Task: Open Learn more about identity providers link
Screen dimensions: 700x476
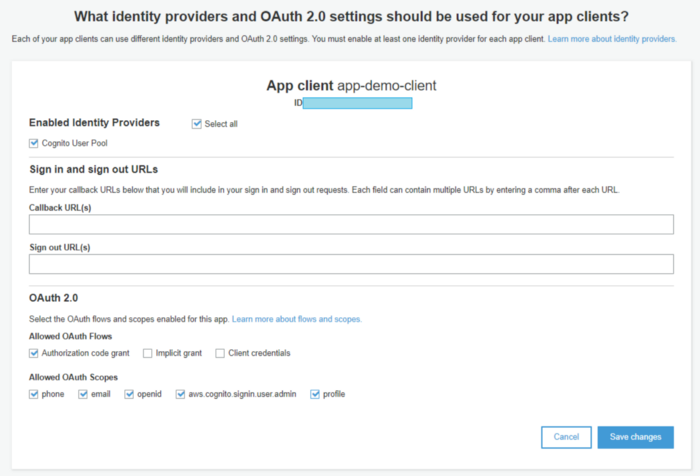Action: click(x=611, y=38)
